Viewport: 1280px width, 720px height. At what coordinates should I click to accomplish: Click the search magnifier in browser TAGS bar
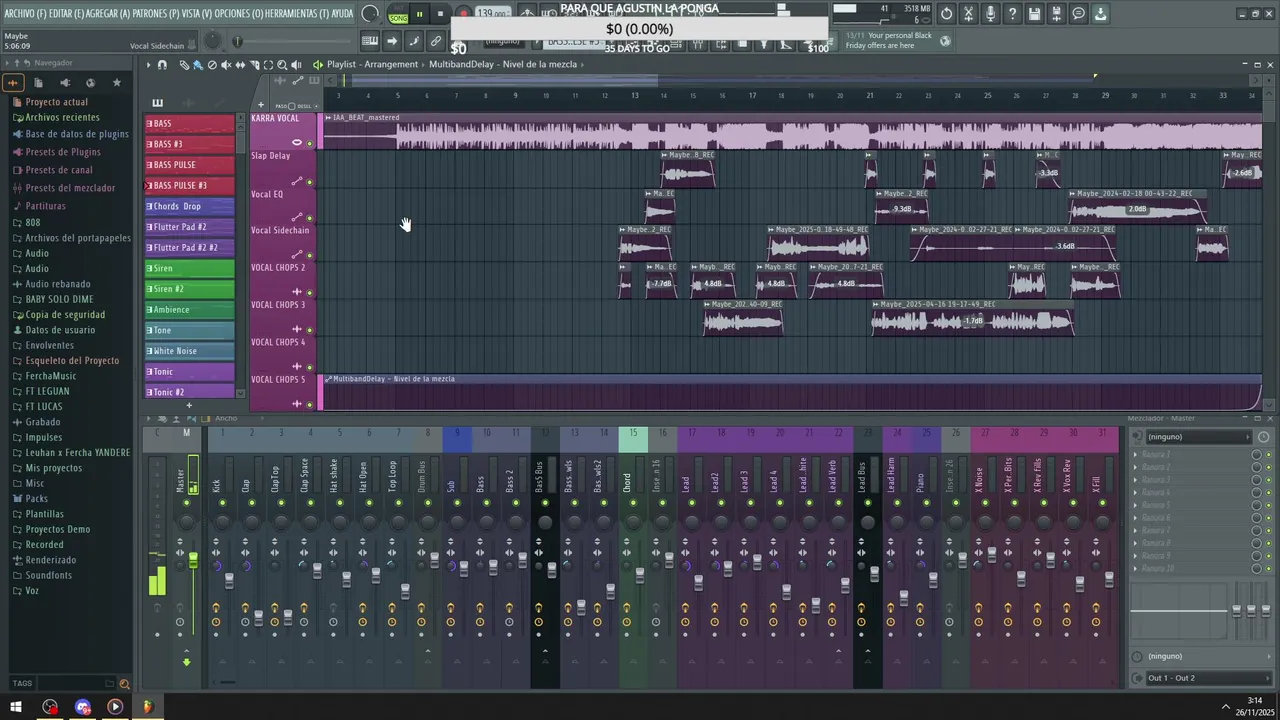click(124, 684)
